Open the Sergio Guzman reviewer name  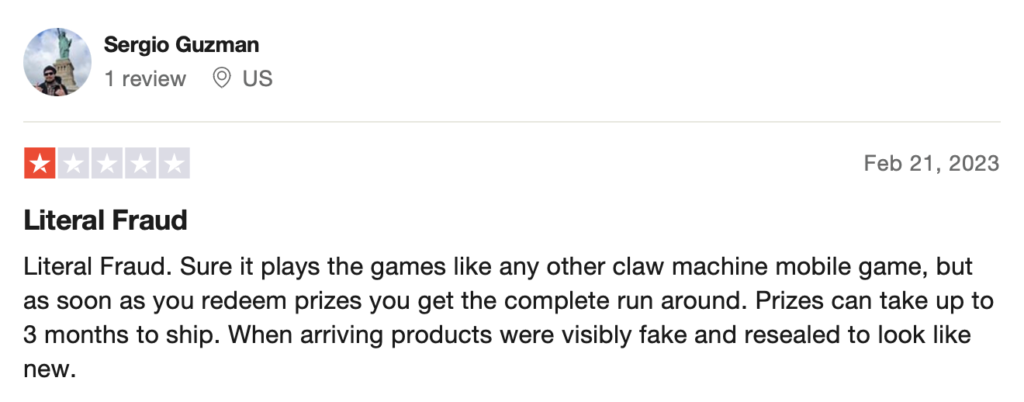pos(182,45)
